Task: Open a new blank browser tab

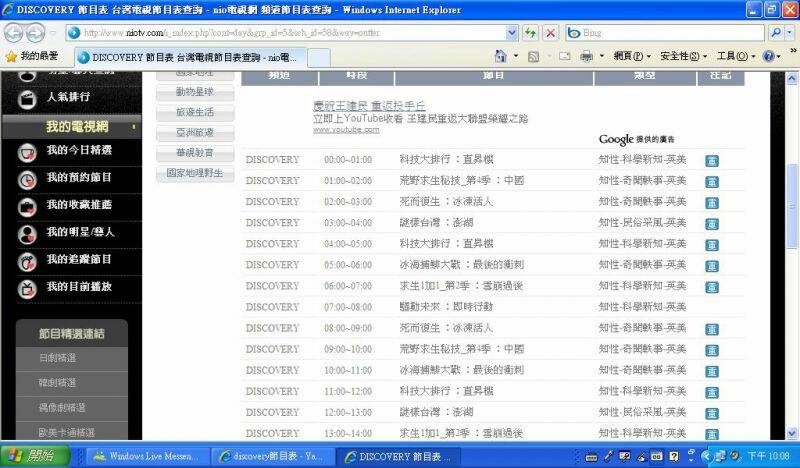Action: (319, 58)
